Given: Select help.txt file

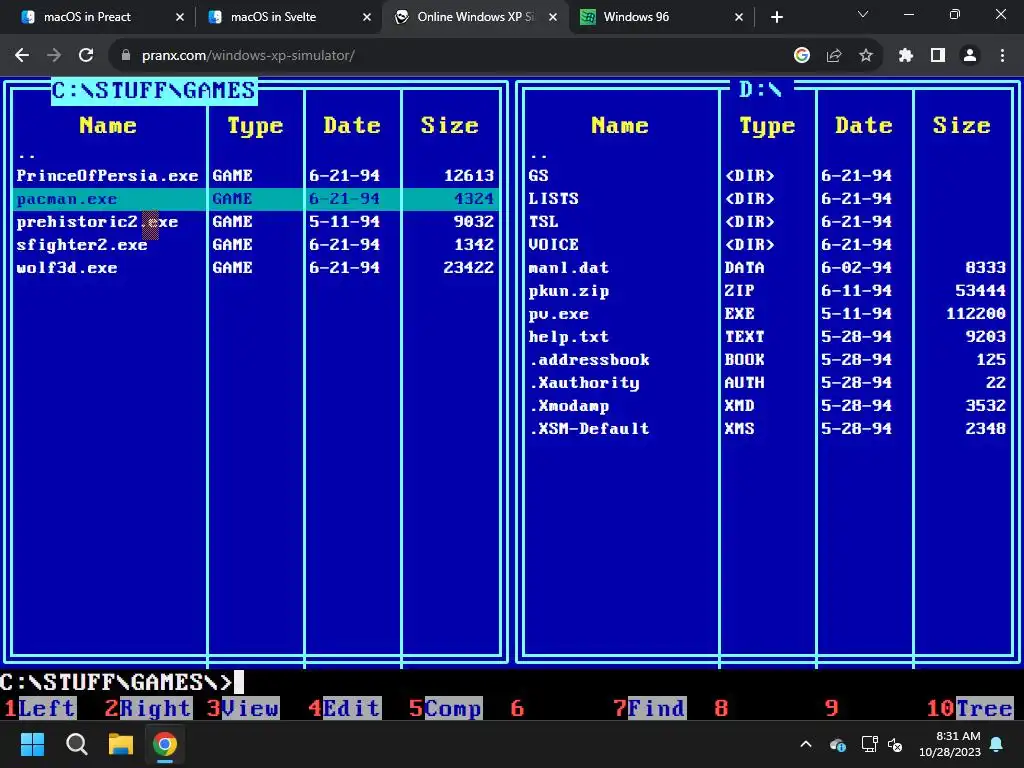Looking at the screenshot, I should (x=568, y=337).
